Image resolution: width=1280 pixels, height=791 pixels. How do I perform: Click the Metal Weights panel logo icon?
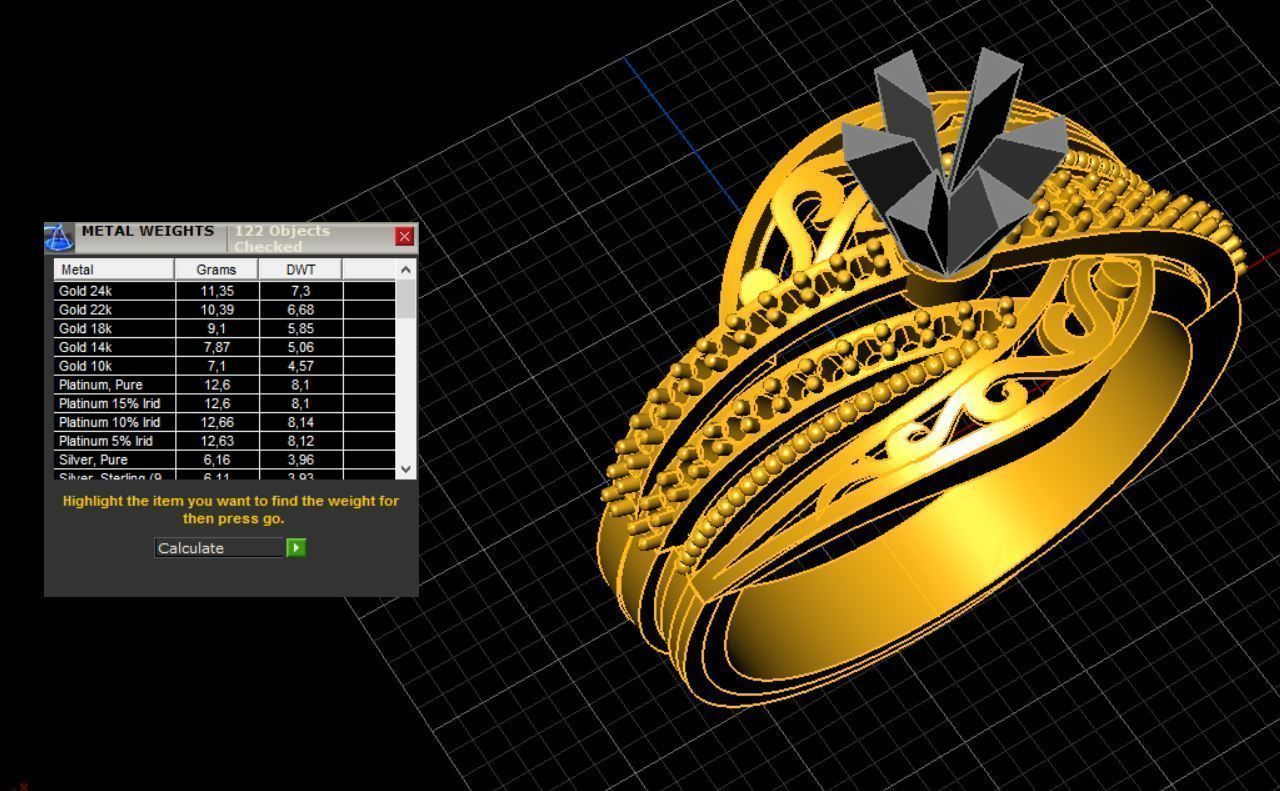click(x=59, y=237)
